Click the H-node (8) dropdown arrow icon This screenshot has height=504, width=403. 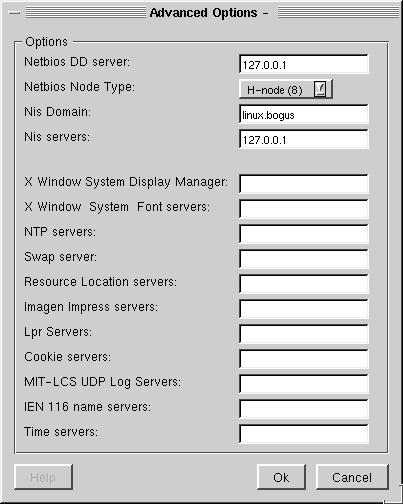320,89
